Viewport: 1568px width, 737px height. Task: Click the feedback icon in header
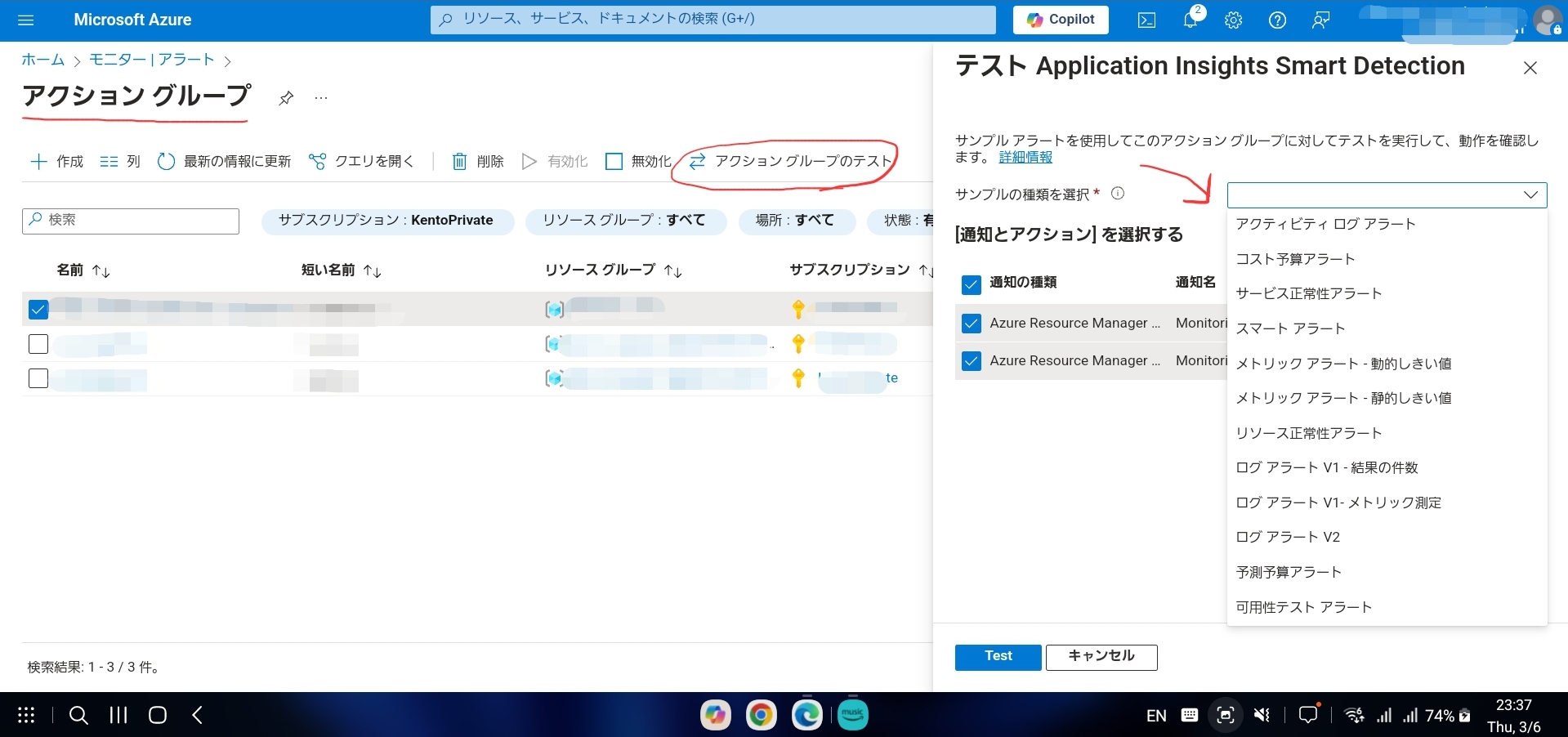click(x=1320, y=20)
